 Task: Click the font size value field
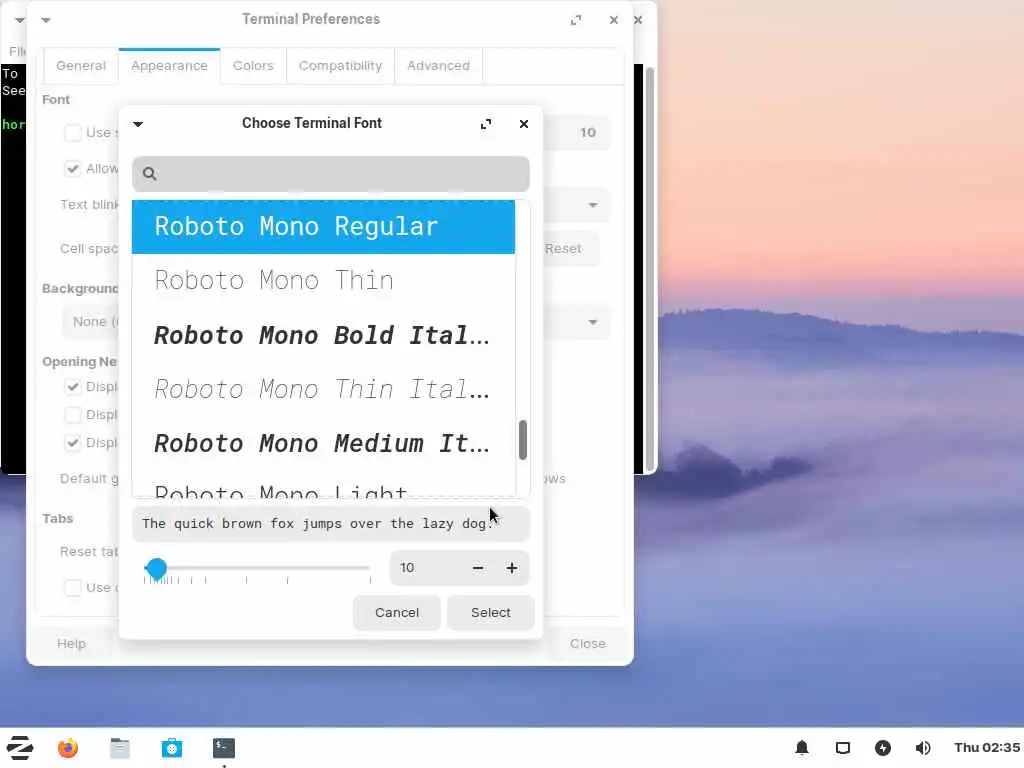(428, 568)
